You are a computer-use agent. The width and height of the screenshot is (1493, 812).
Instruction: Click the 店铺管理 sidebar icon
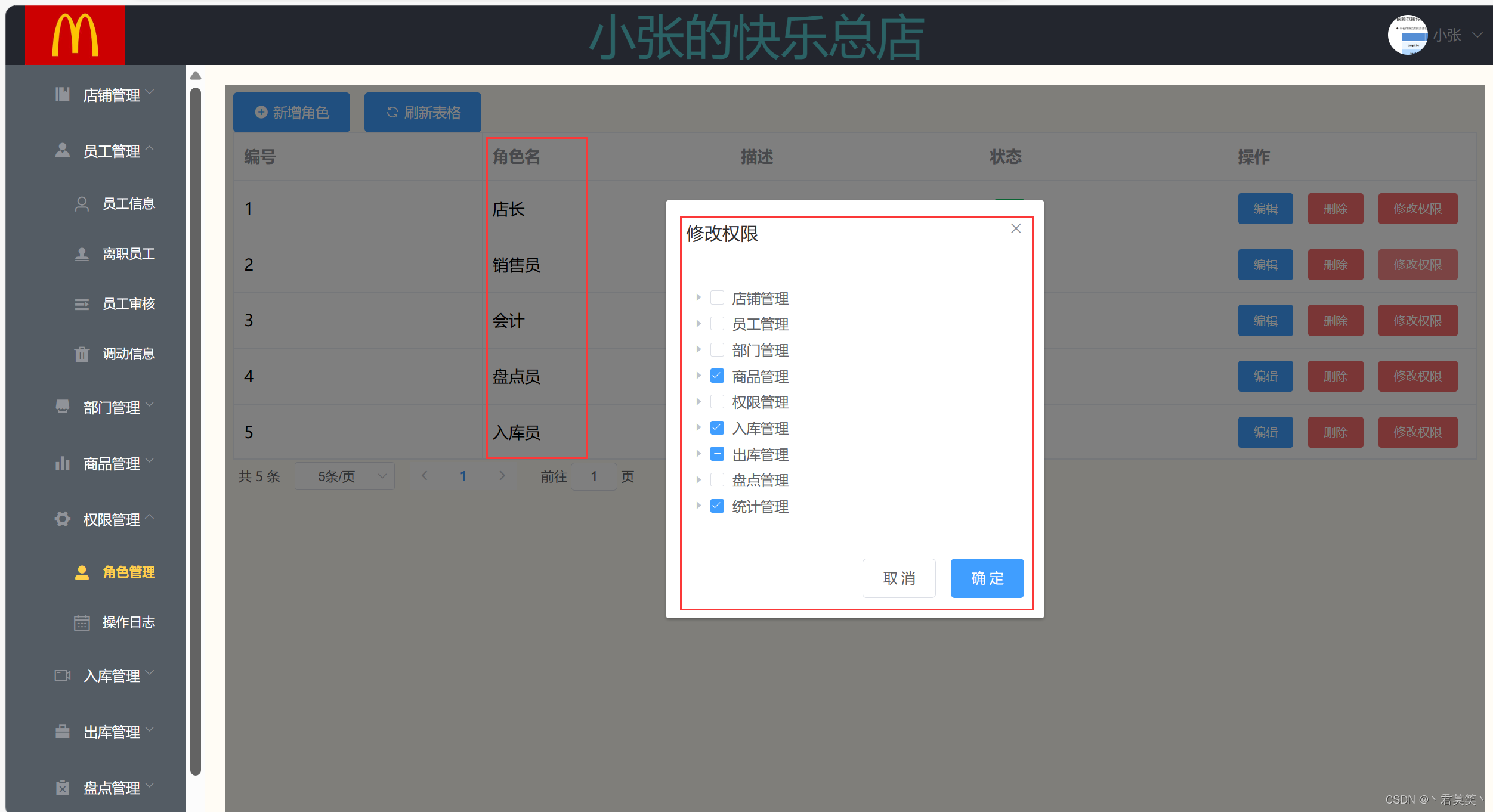(x=63, y=94)
